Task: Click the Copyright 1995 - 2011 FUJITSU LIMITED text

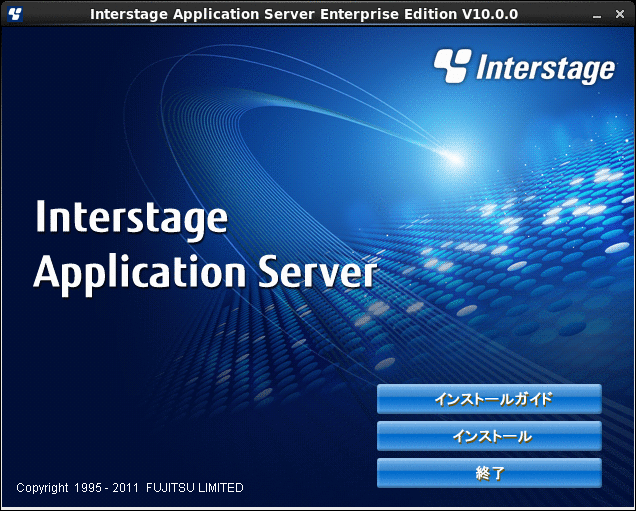Action: coord(130,487)
